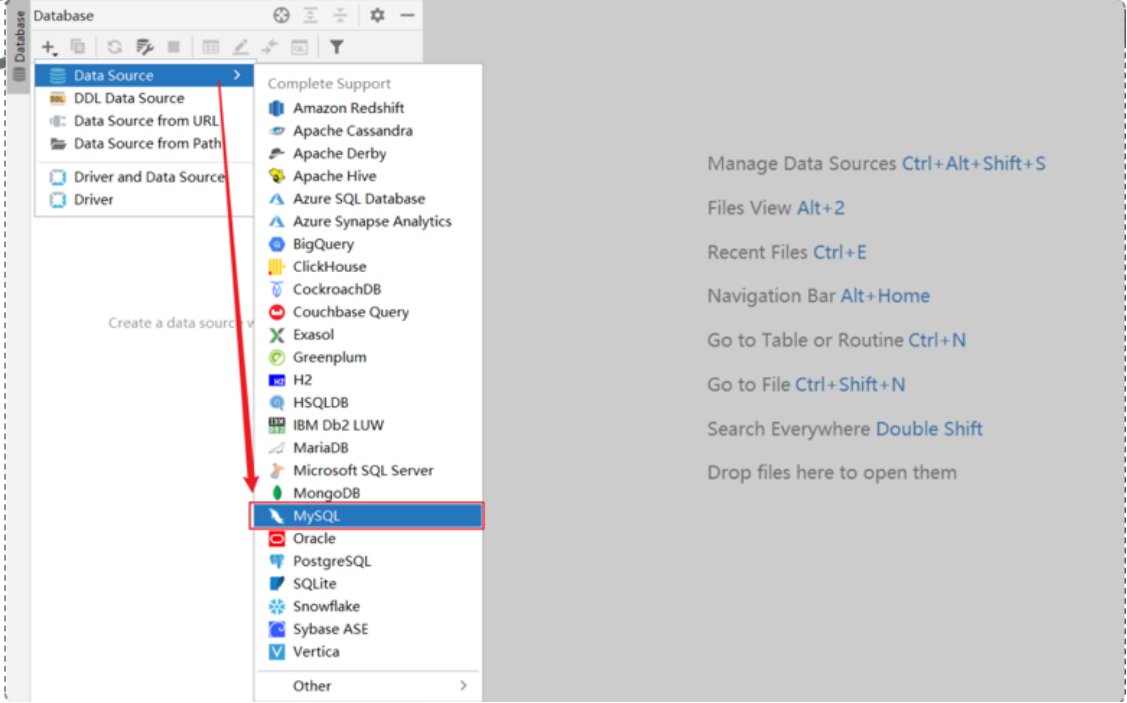Viewport: 1127px width, 703px height.
Task: Select PostgreSQL data source
Action: coord(368,561)
